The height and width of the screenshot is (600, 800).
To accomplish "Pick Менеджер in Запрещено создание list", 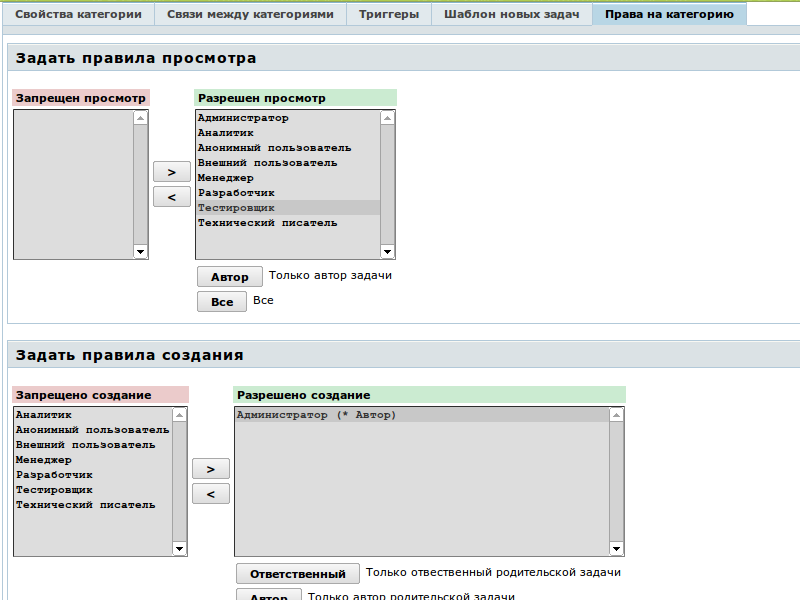I will 44,460.
